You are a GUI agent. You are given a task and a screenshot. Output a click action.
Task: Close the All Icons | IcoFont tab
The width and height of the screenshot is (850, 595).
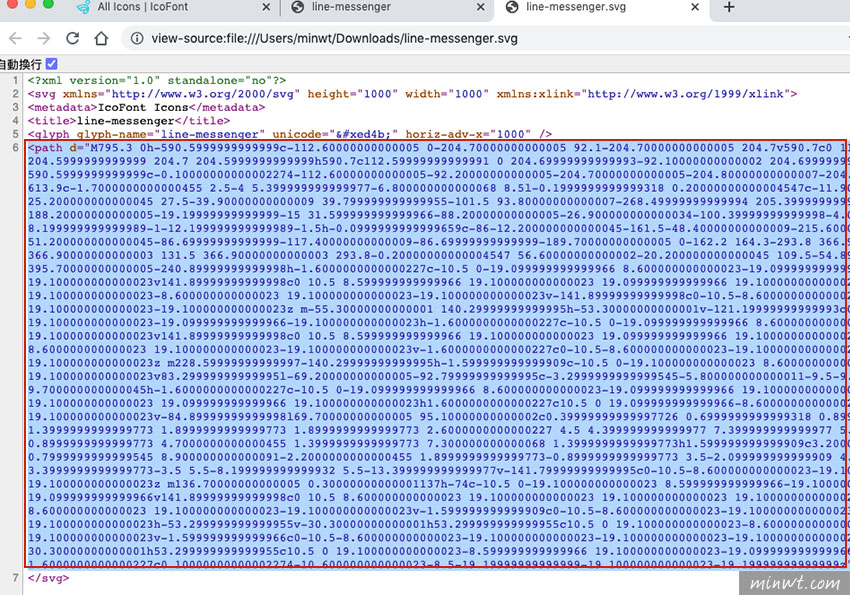click(x=266, y=7)
